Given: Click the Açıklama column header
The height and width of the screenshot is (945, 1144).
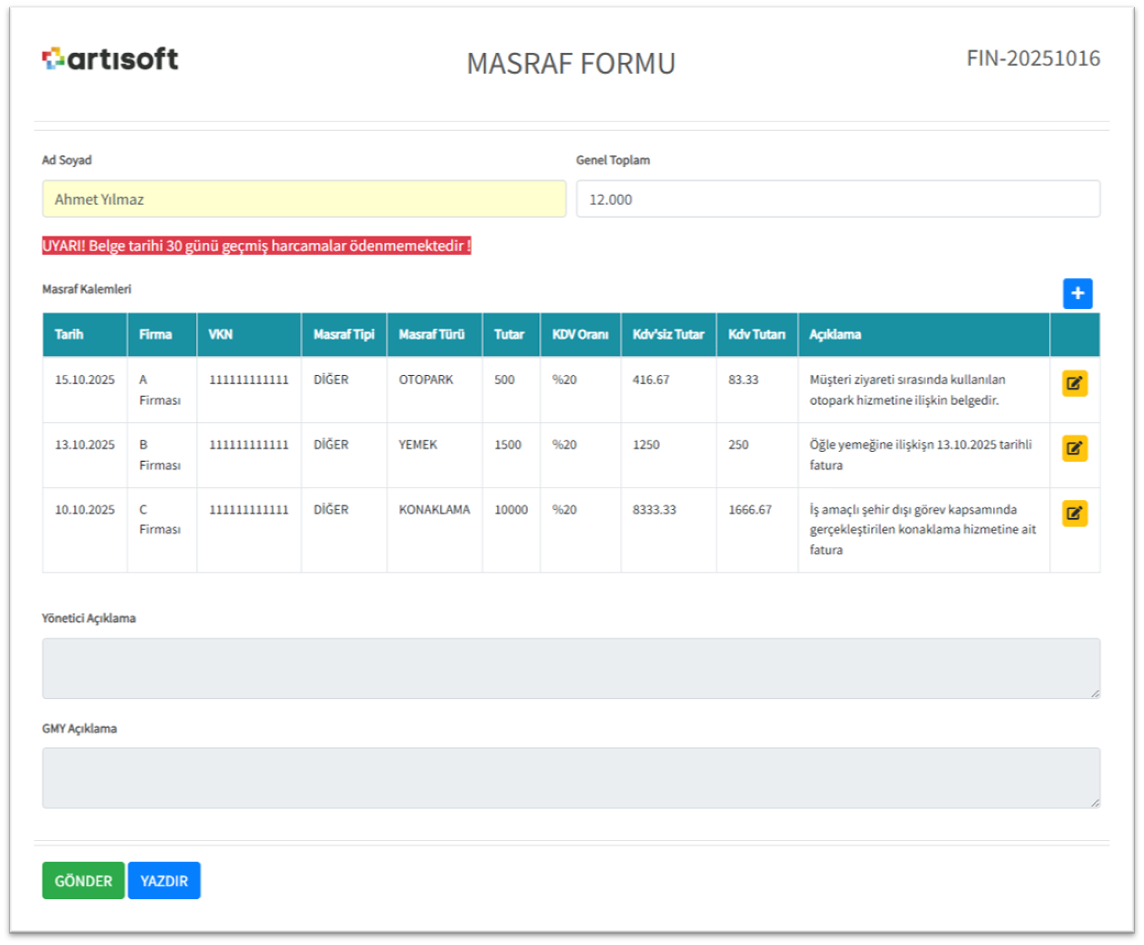Looking at the screenshot, I should pyautogui.click(x=835, y=335).
